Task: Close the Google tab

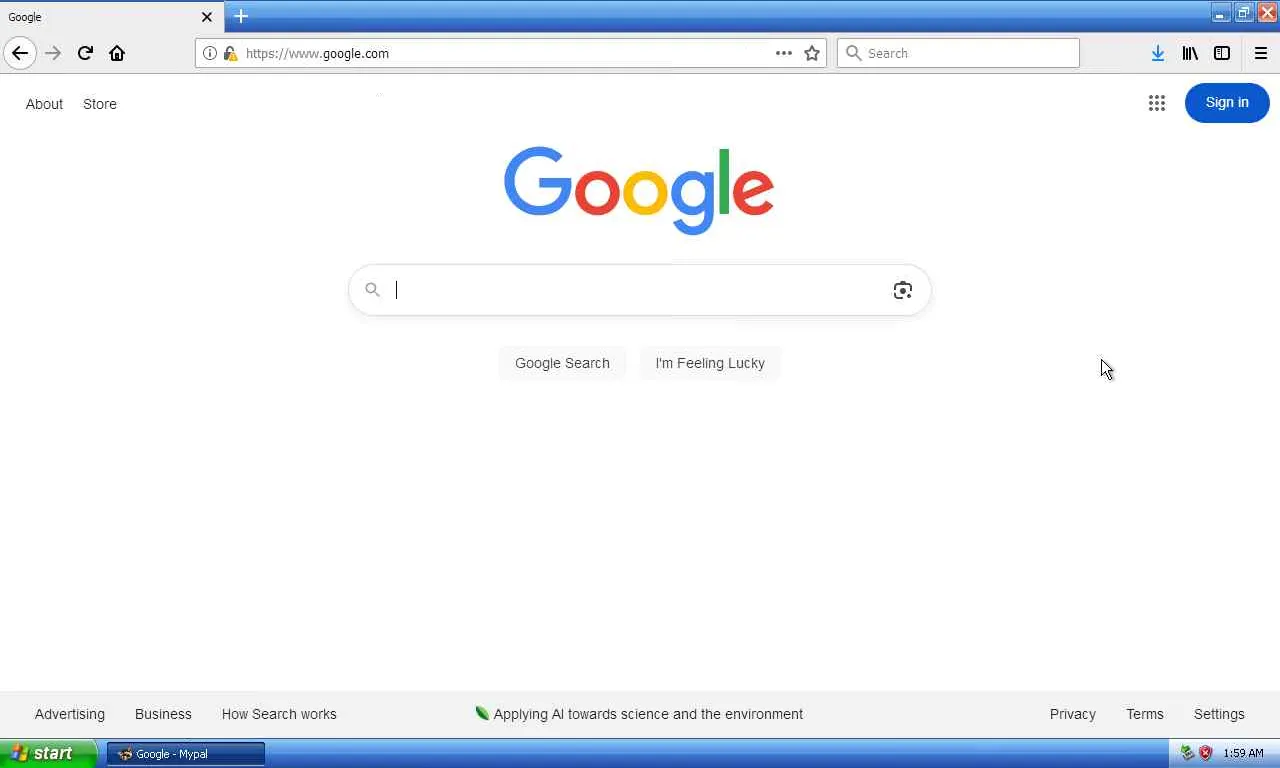Action: pyautogui.click(x=207, y=17)
